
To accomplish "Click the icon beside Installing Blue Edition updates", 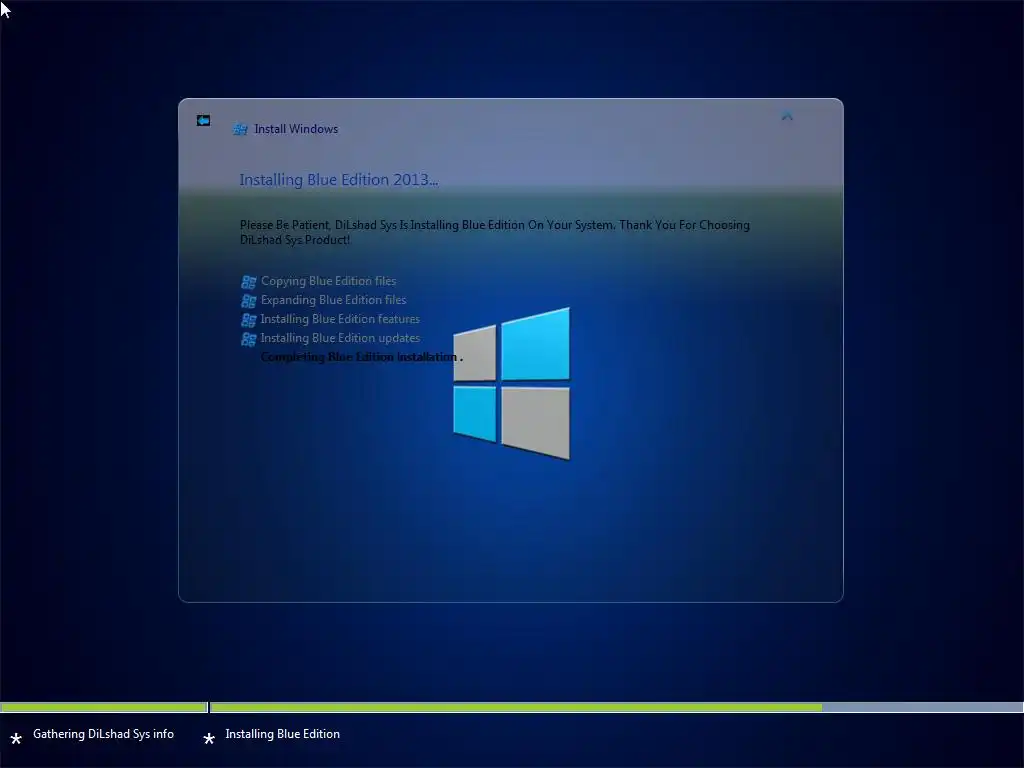I will click(x=248, y=339).
